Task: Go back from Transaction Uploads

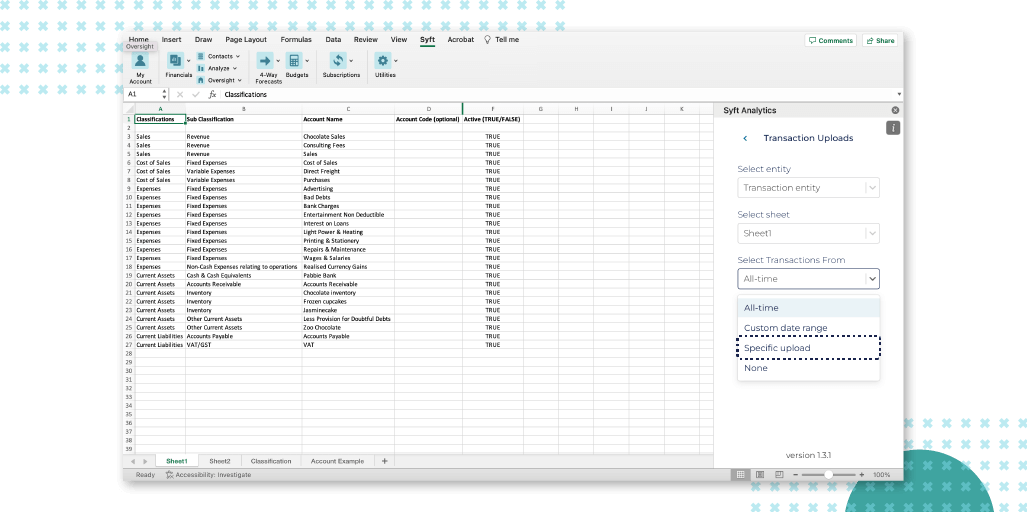Action: pos(745,138)
